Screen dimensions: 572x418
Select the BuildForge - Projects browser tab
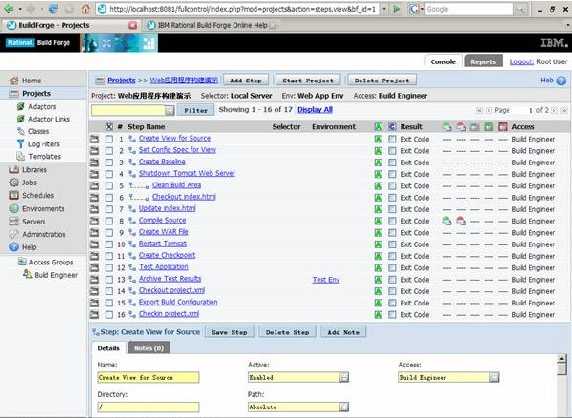[70, 25]
